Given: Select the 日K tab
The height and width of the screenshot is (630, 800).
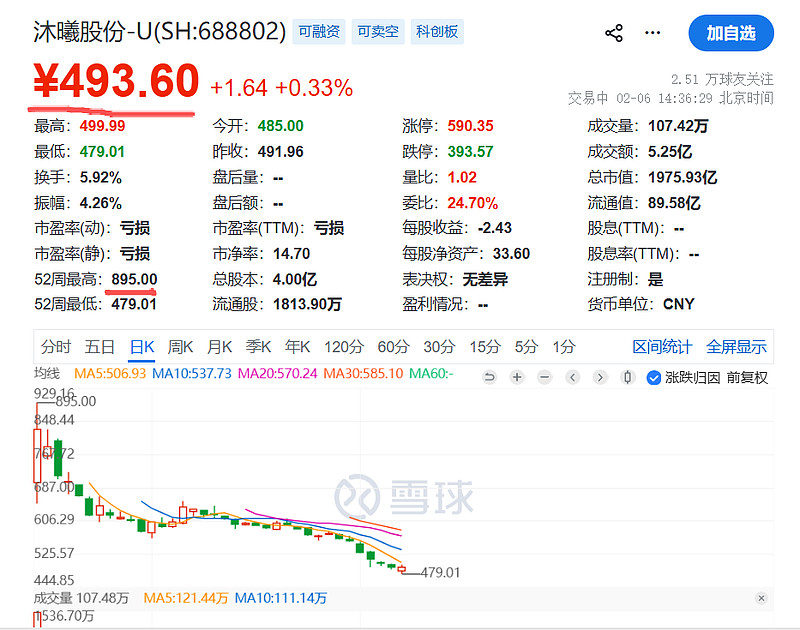Looking at the screenshot, I should click(x=142, y=347).
